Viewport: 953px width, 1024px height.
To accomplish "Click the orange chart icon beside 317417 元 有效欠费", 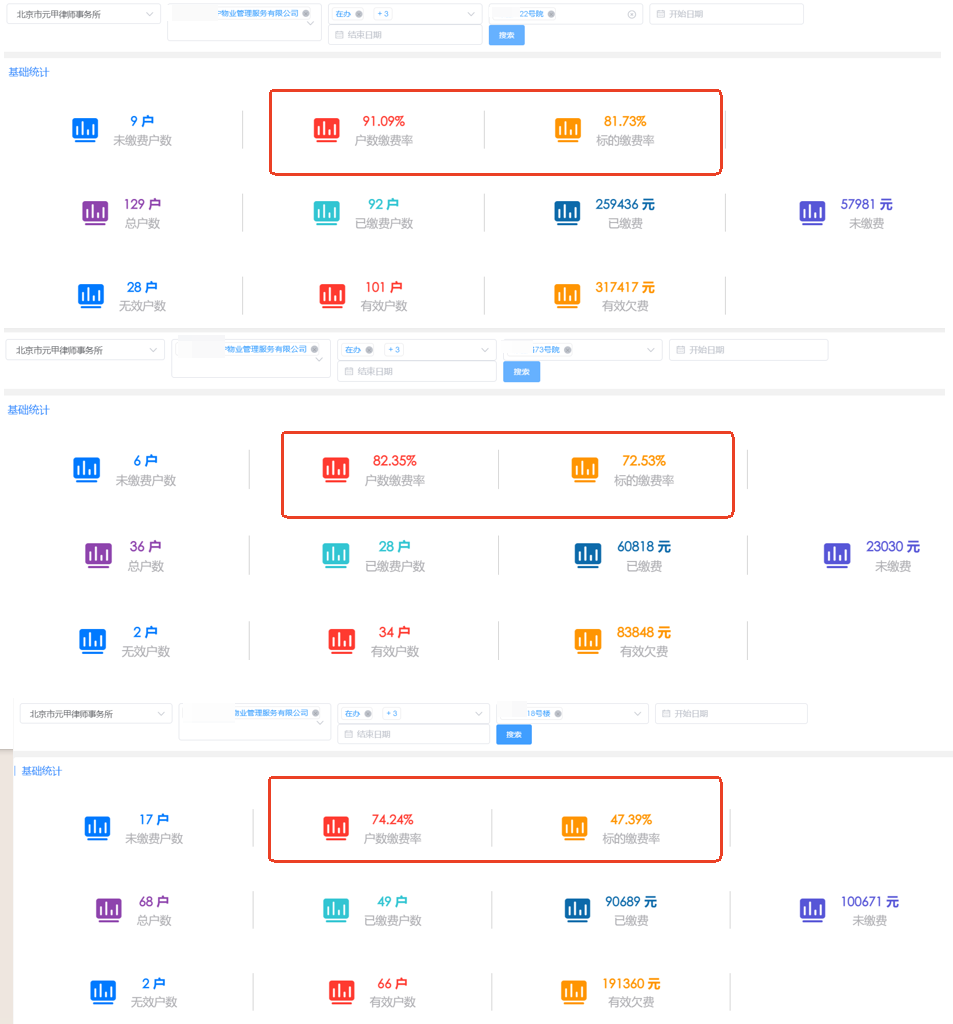I will coord(568,295).
